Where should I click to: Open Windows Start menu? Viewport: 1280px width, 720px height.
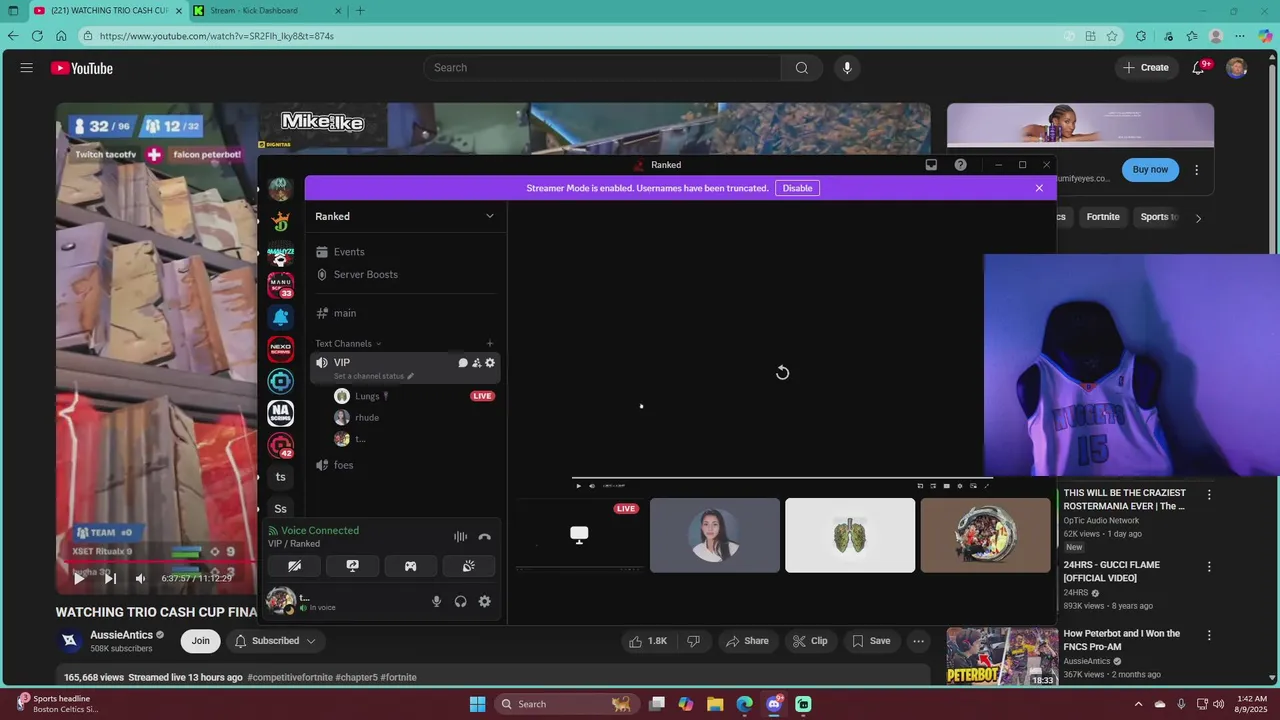[x=477, y=704]
